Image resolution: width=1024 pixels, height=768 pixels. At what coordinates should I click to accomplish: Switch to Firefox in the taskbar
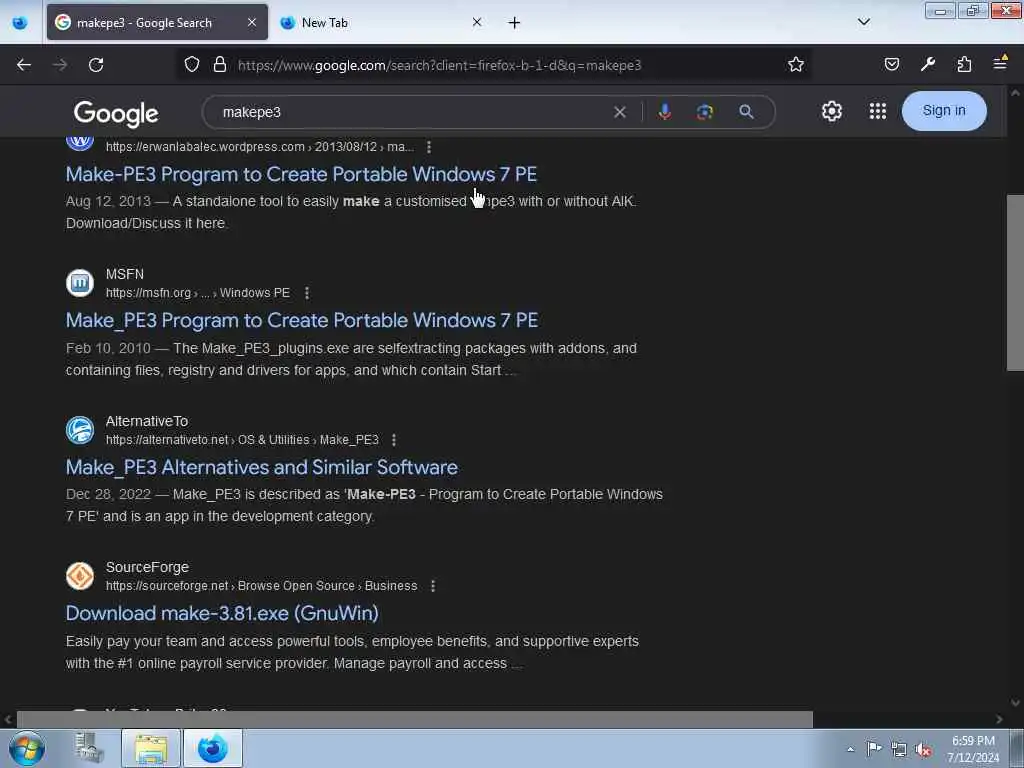[213, 749]
